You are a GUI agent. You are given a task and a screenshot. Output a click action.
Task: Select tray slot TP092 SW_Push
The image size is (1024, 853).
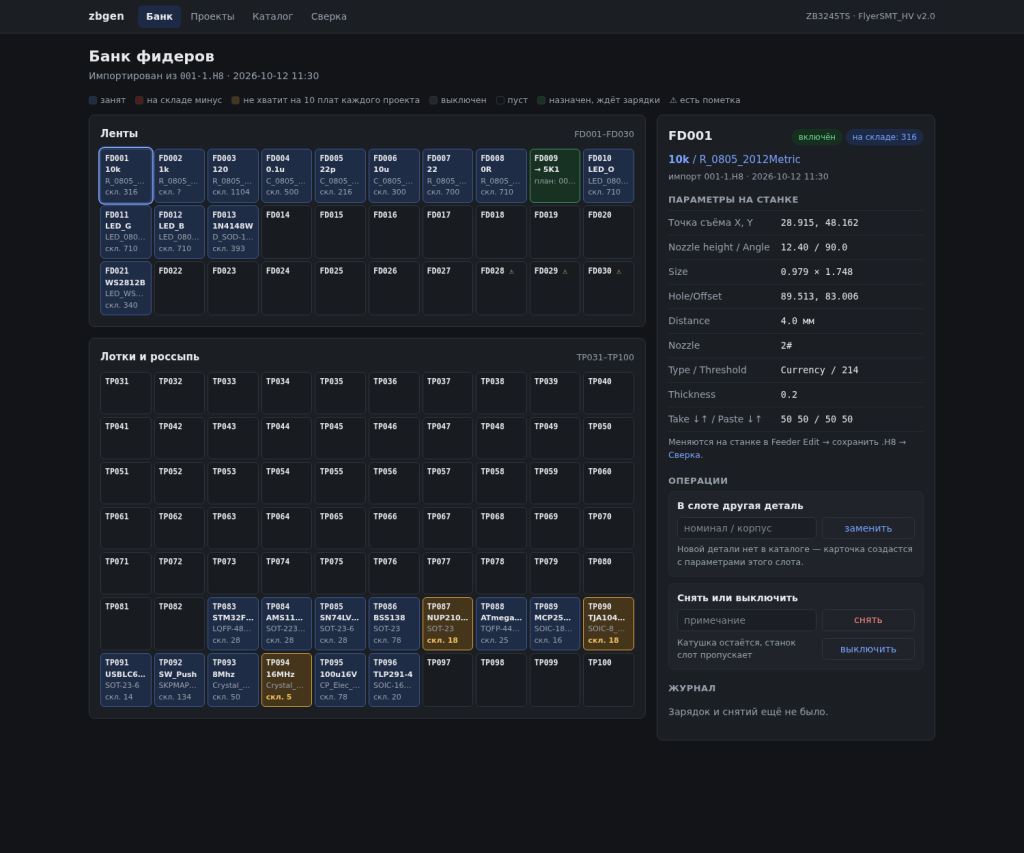coord(180,680)
